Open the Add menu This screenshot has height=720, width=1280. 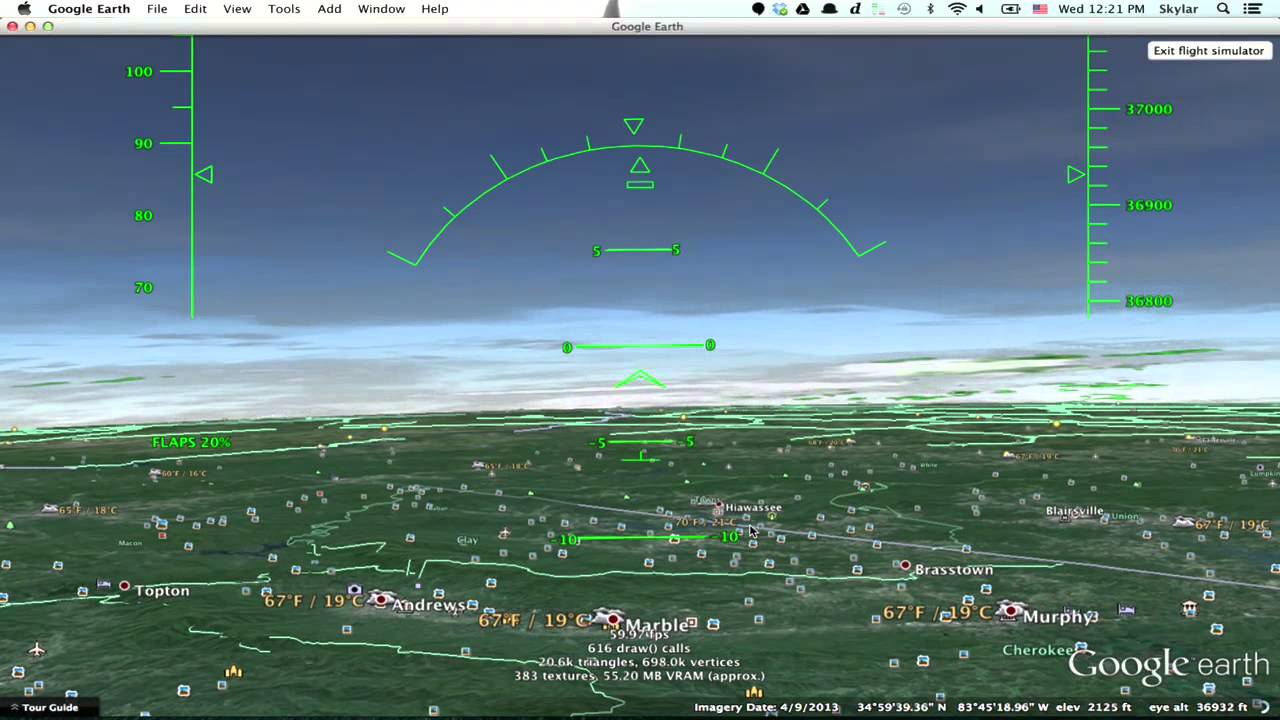click(329, 9)
